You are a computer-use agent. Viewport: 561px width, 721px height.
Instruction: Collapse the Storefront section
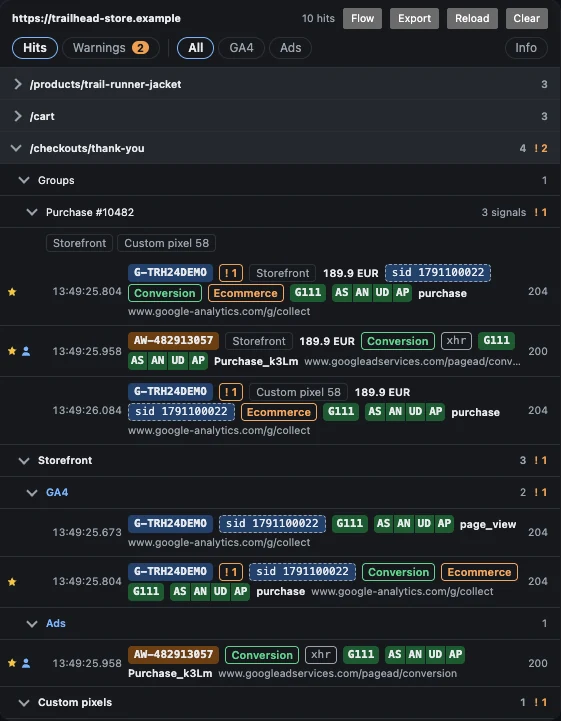[x=280, y=460]
